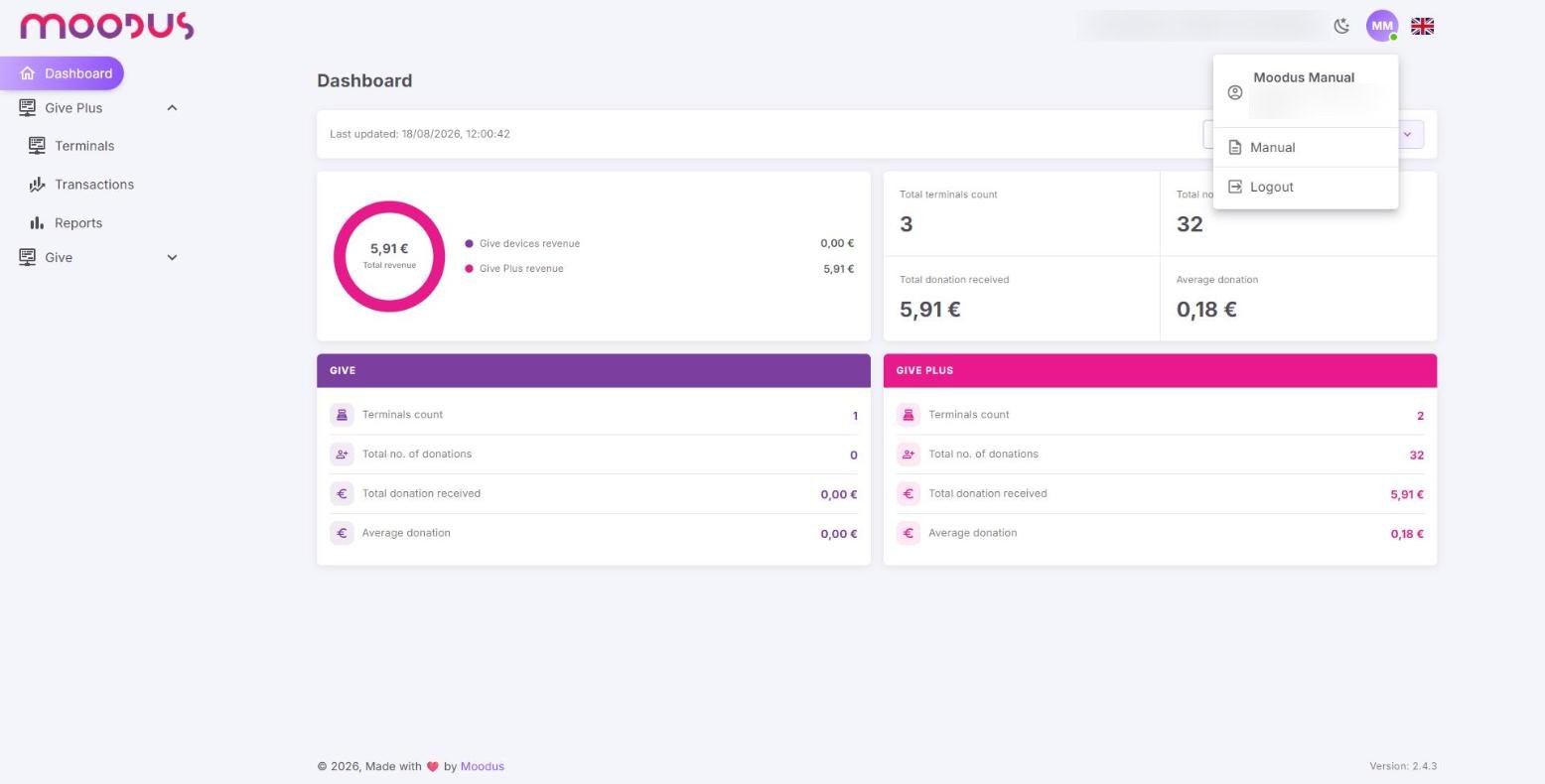Click the Terminals icon in sidebar
The height and width of the screenshot is (784, 1545).
pyautogui.click(x=37, y=146)
